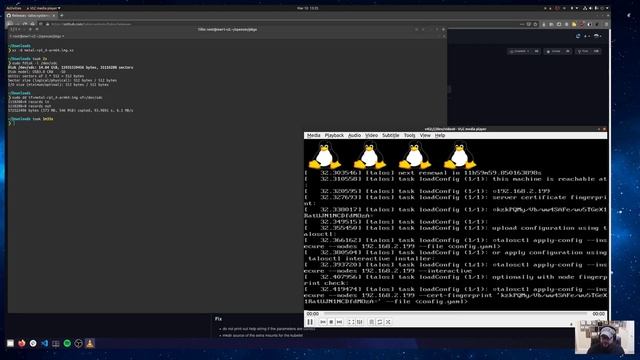Click the VLC seek bar

click(x=455, y=313)
